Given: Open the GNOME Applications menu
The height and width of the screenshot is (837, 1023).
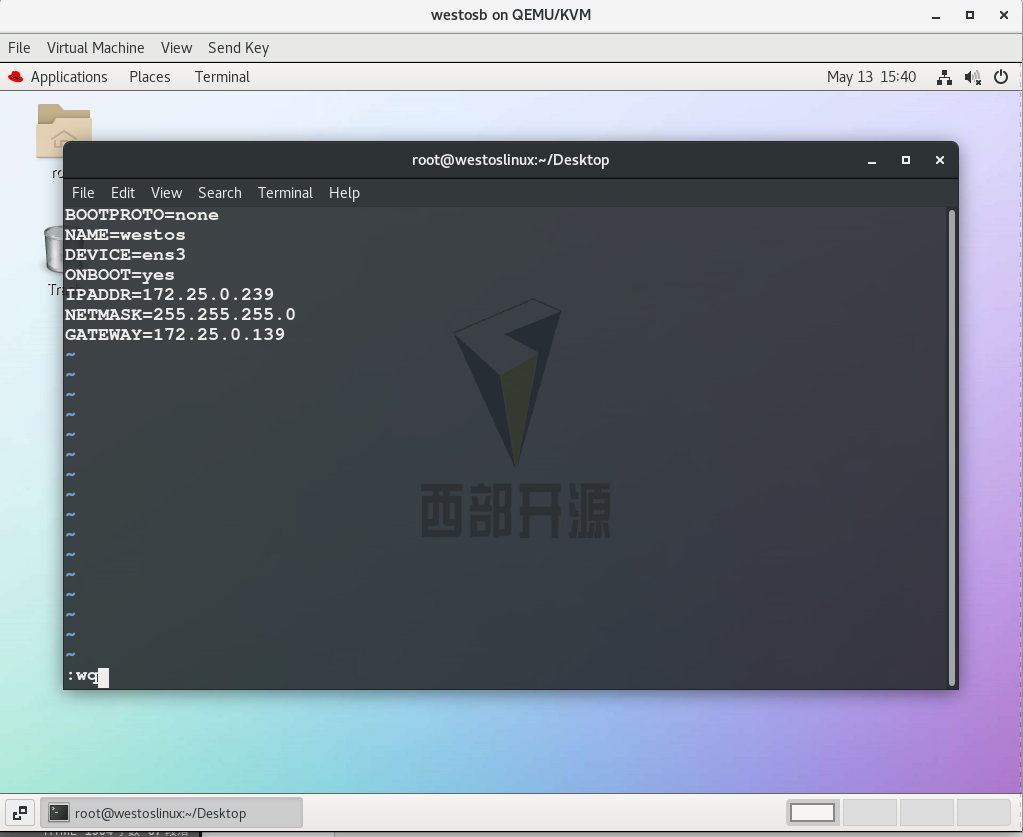Looking at the screenshot, I should coord(69,77).
